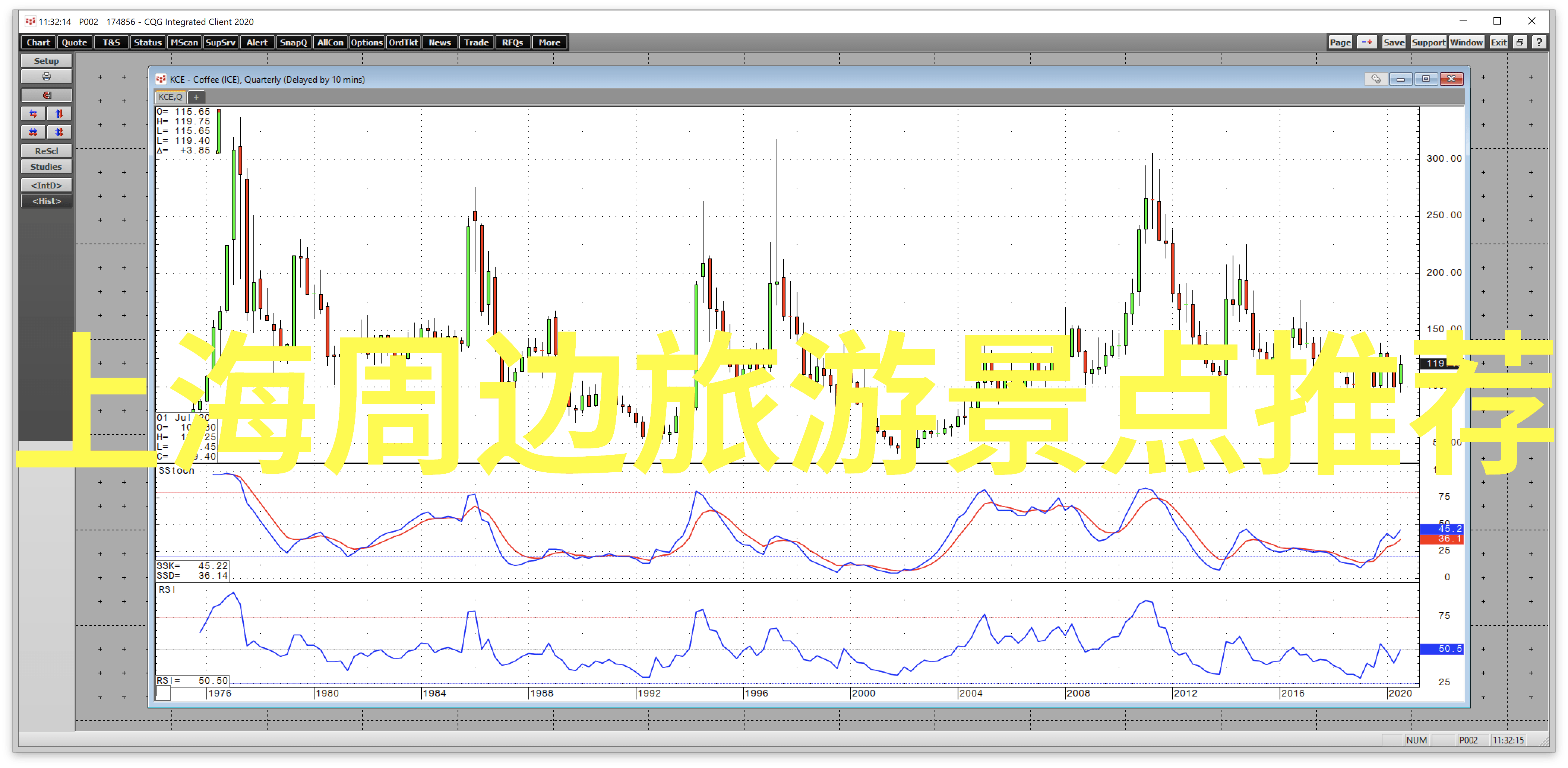
Task: Click the RSI 50.5 blue value tag
Action: pyautogui.click(x=1441, y=649)
